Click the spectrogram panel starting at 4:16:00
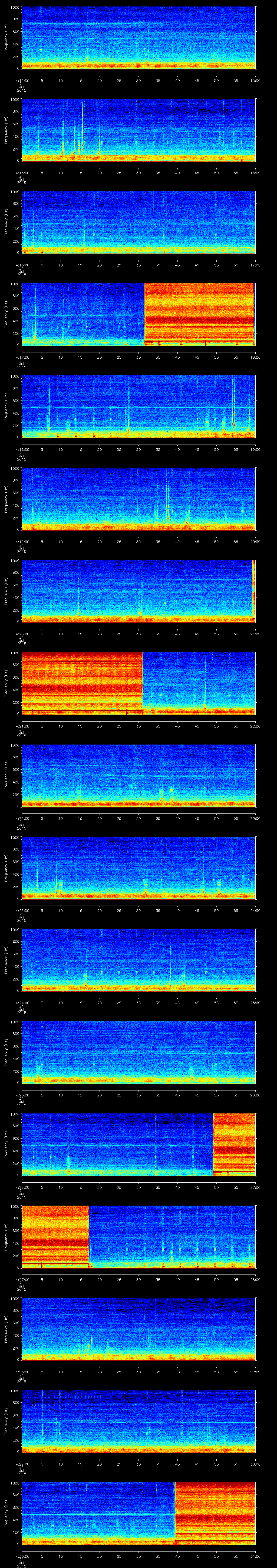Viewport: 277px width, 1568px height. tap(138, 222)
